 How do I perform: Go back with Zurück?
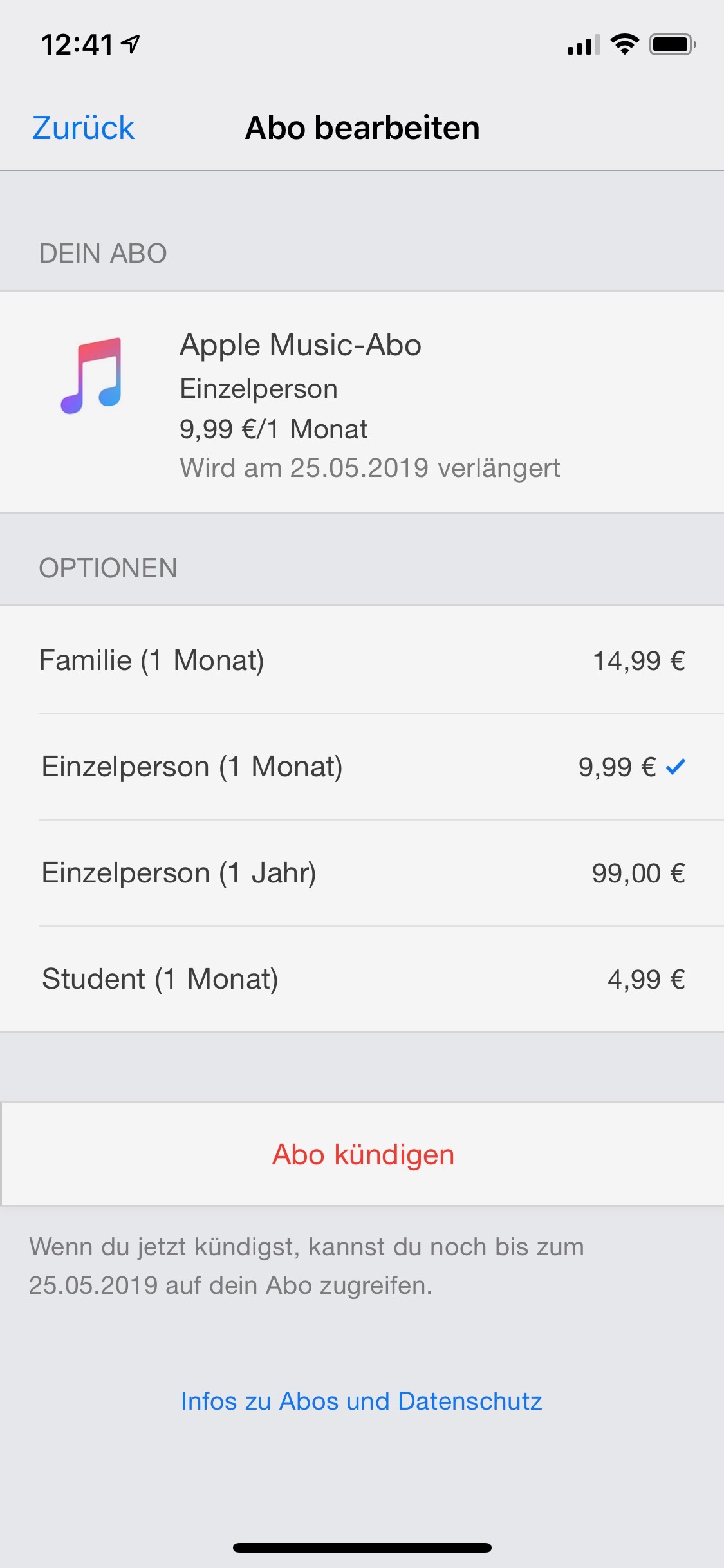point(83,127)
